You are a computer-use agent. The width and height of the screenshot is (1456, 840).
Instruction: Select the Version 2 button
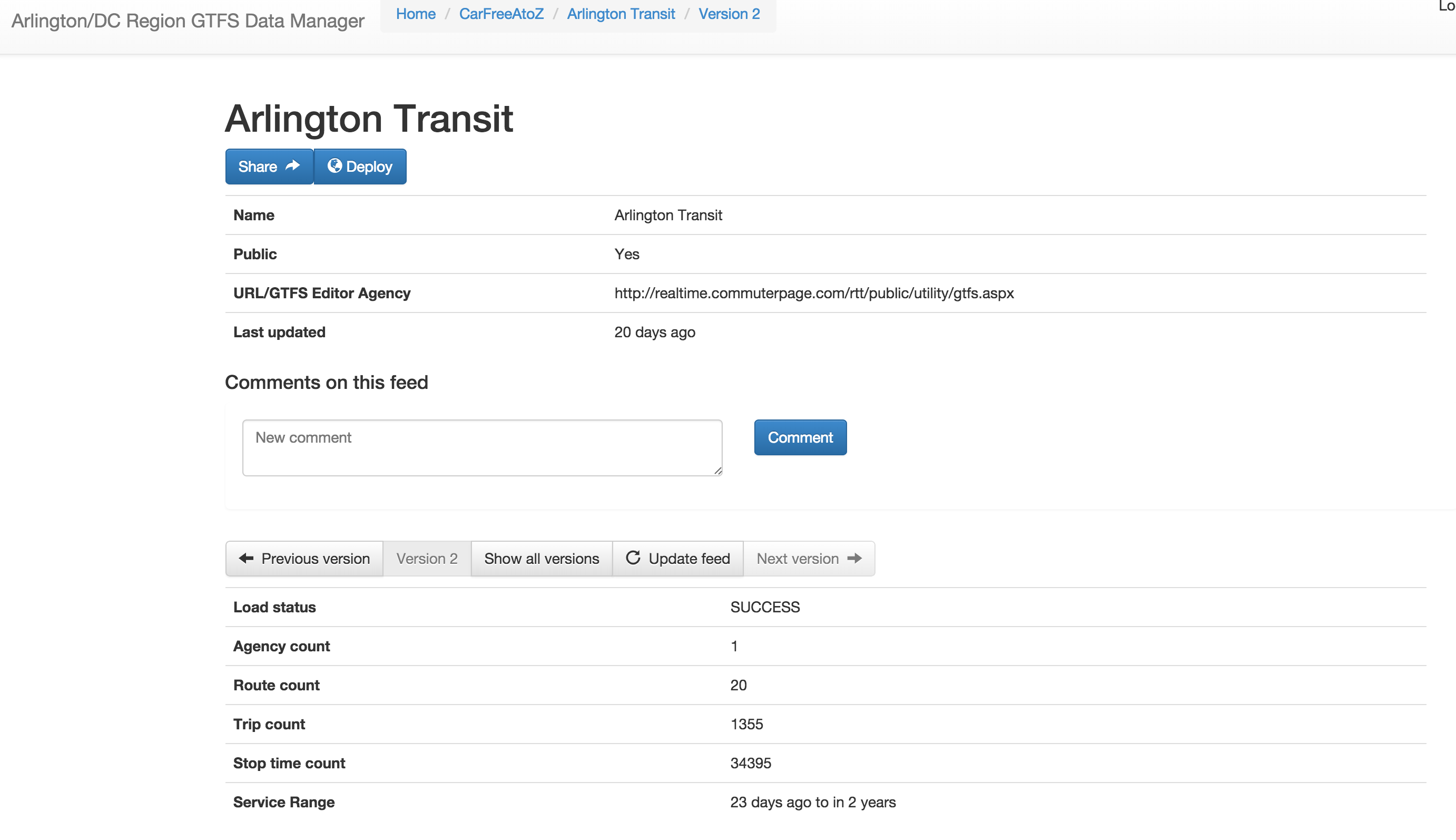click(x=427, y=559)
